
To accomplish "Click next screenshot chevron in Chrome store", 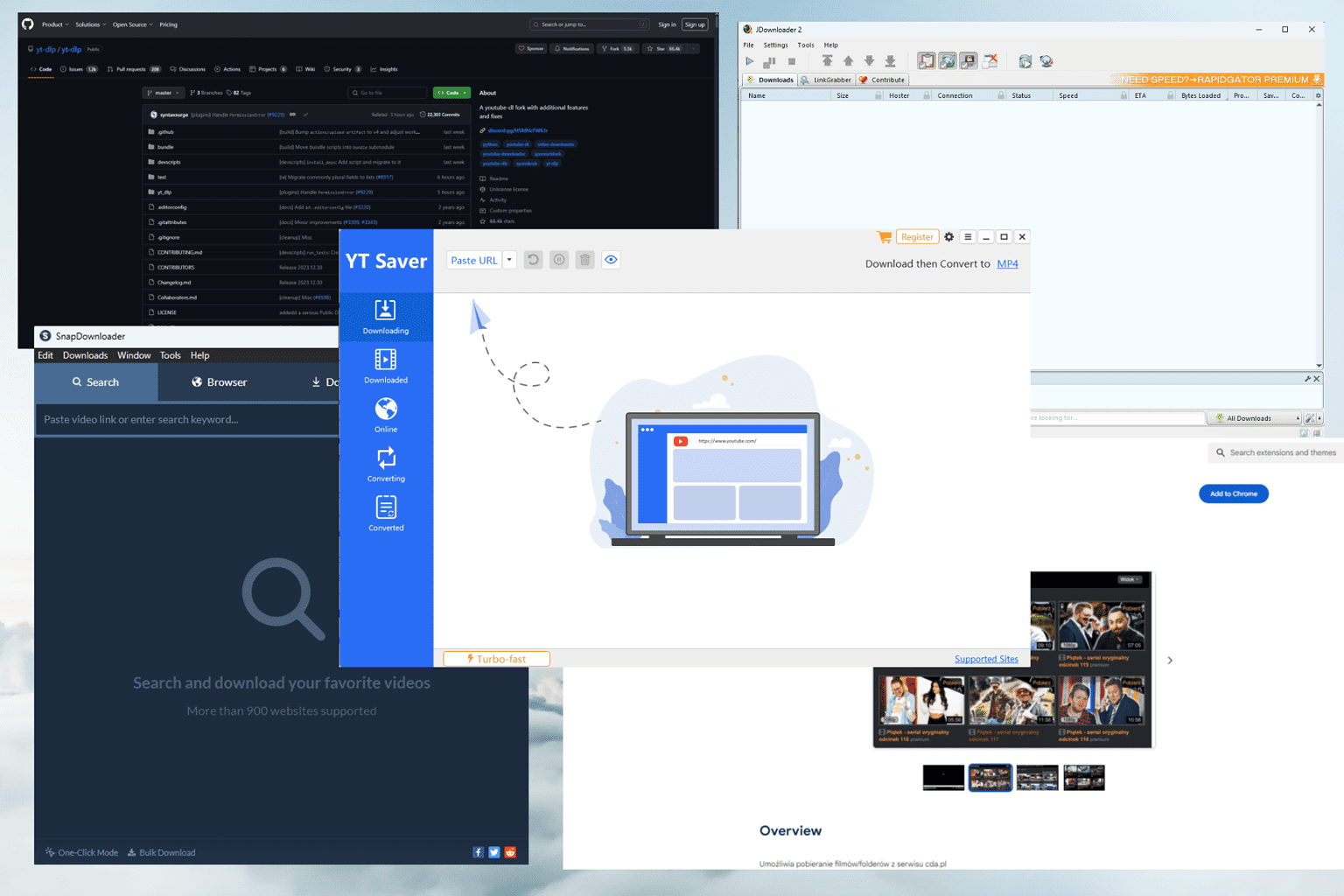I will tap(1170, 661).
